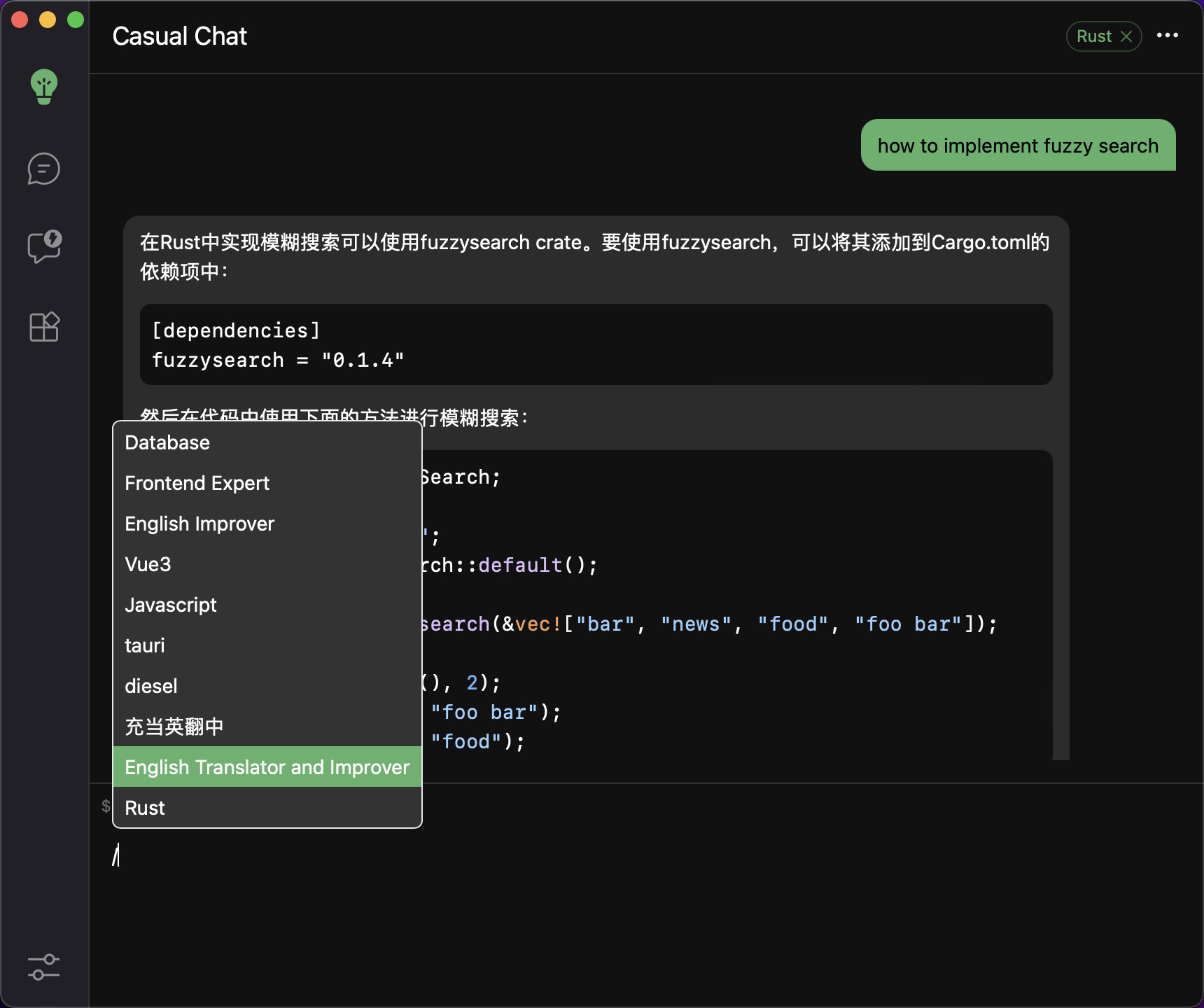Pick English Improver from the list
This screenshot has width=1204, height=1008.
point(267,524)
